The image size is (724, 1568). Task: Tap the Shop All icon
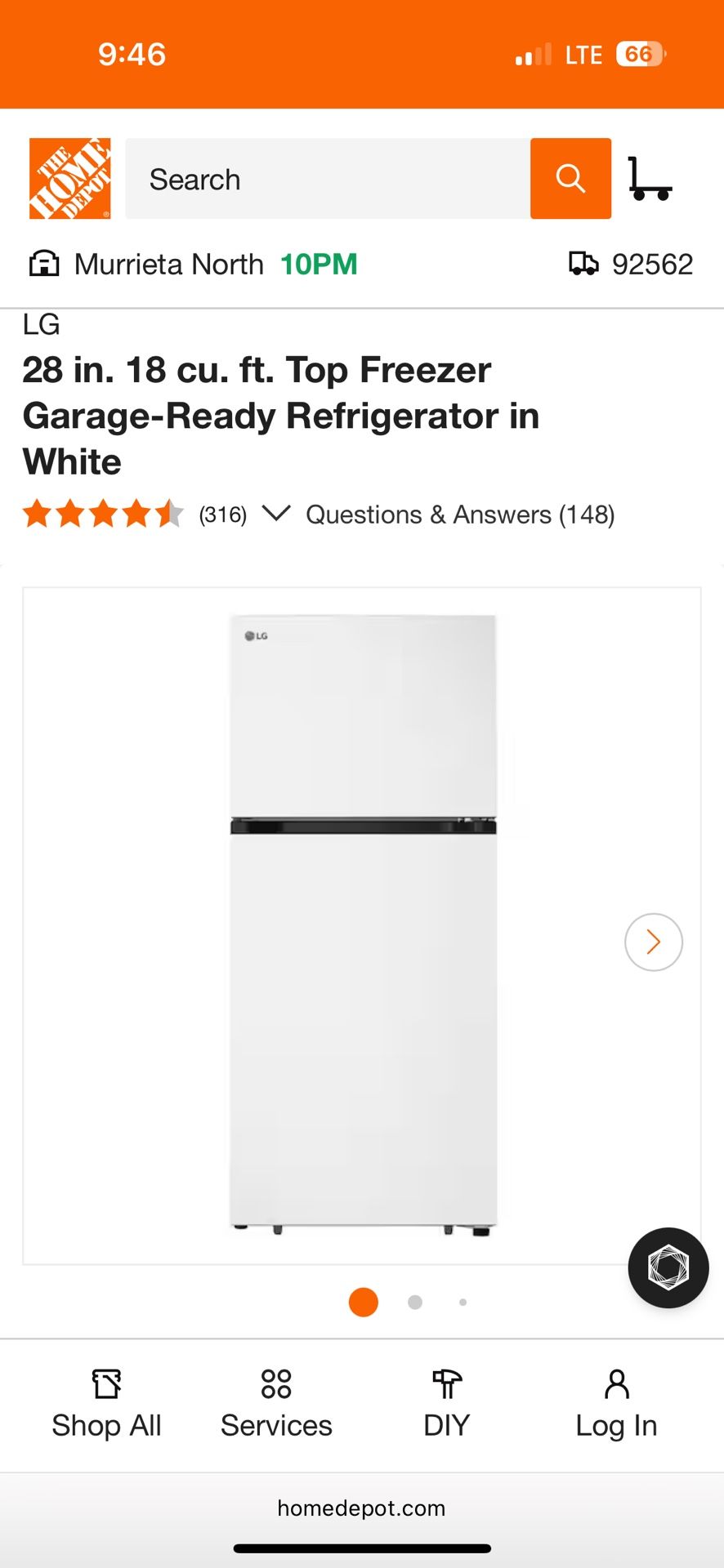click(107, 1383)
